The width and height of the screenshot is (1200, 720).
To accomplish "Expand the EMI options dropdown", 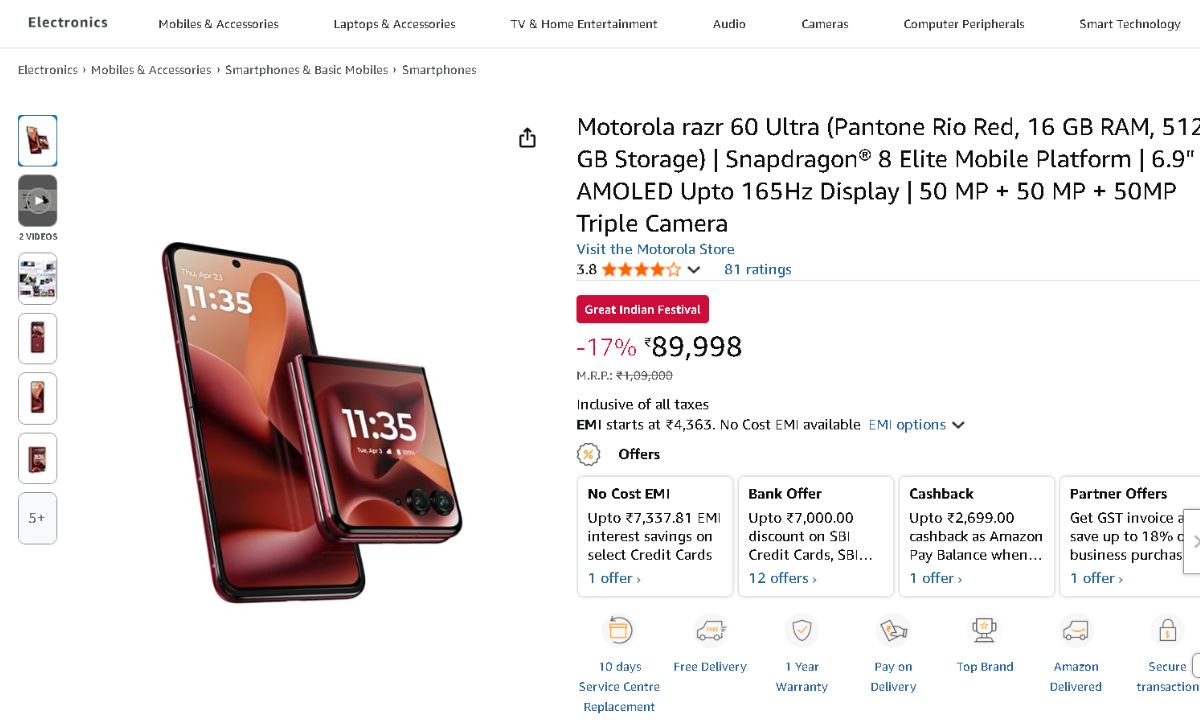I will click(915, 425).
